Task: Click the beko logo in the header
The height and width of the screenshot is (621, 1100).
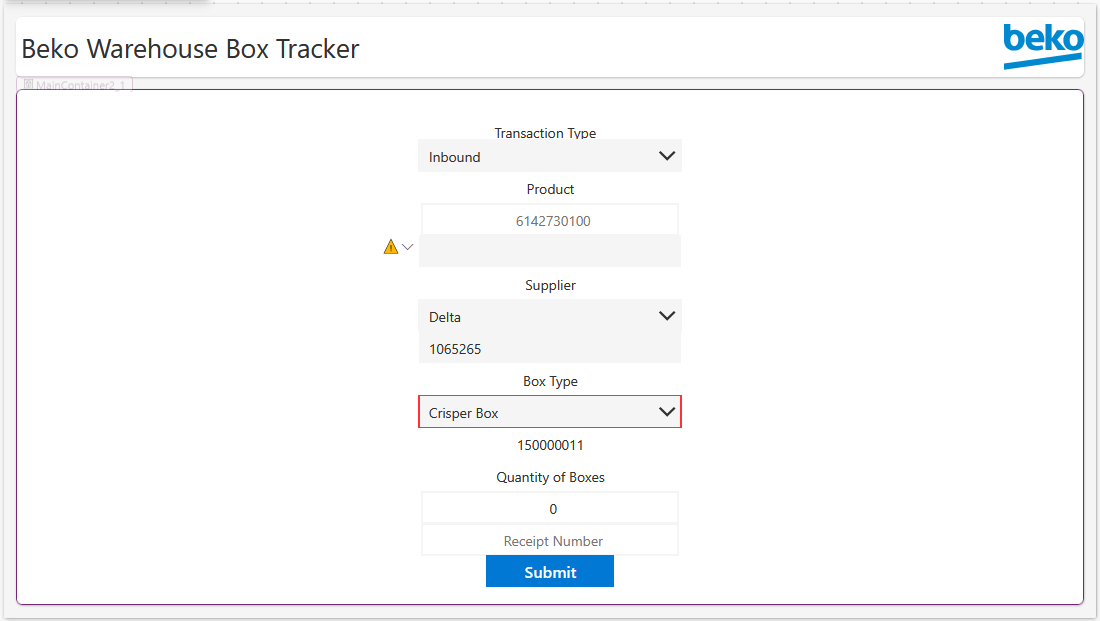Action: click(1043, 45)
